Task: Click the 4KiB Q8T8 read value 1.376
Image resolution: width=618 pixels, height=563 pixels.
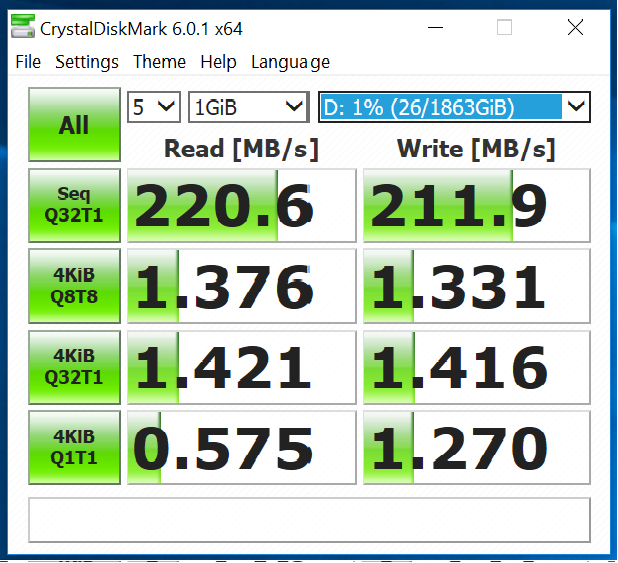Action: coord(242,286)
